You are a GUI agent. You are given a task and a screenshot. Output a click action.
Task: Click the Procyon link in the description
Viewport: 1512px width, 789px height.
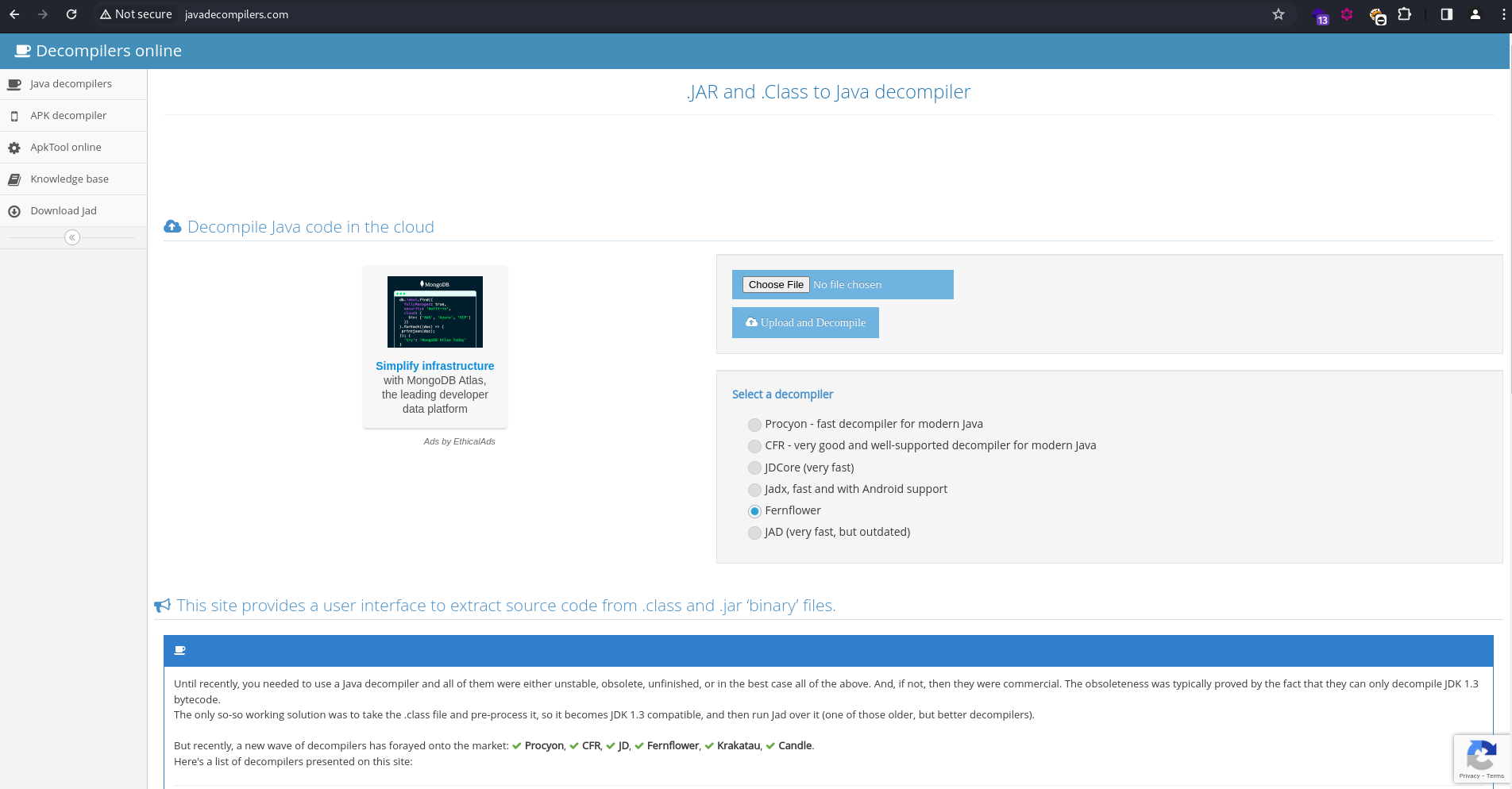click(544, 745)
